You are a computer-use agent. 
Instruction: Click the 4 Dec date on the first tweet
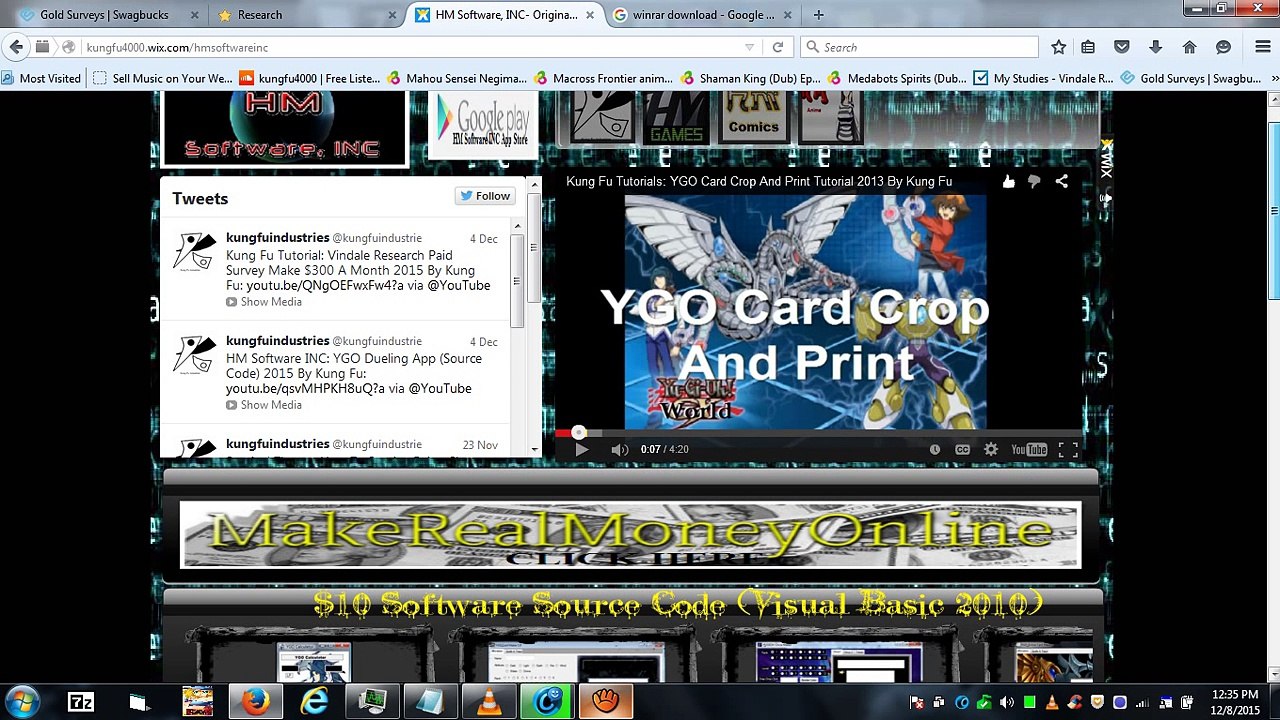pos(484,239)
